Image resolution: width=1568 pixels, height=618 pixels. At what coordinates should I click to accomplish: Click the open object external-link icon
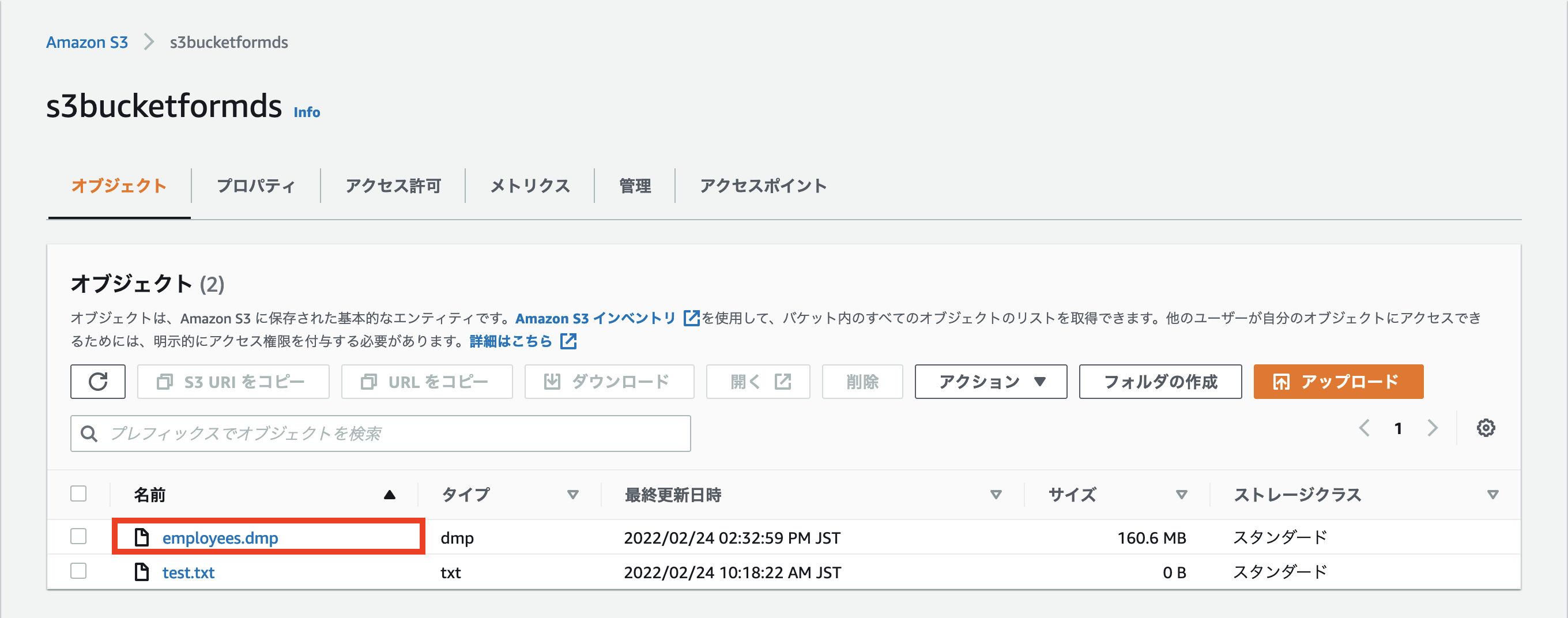[782, 382]
